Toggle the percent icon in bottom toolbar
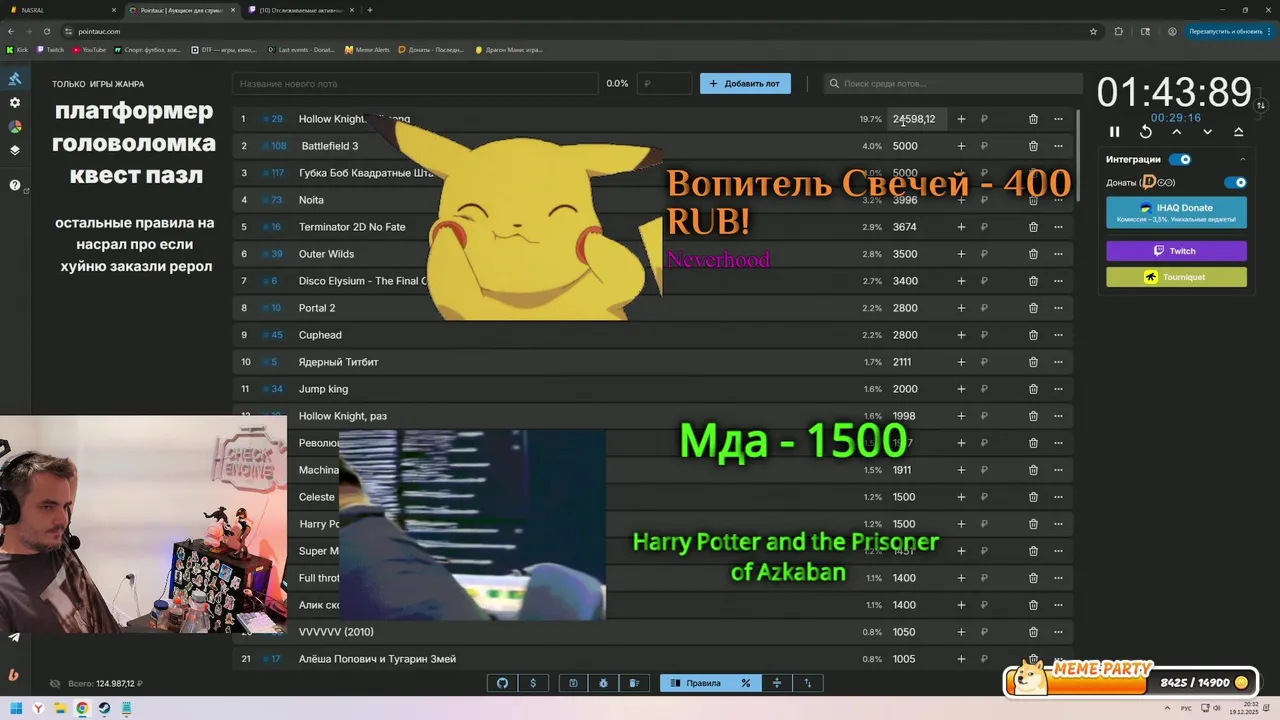This screenshot has height=720, width=1280. pyautogui.click(x=745, y=683)
